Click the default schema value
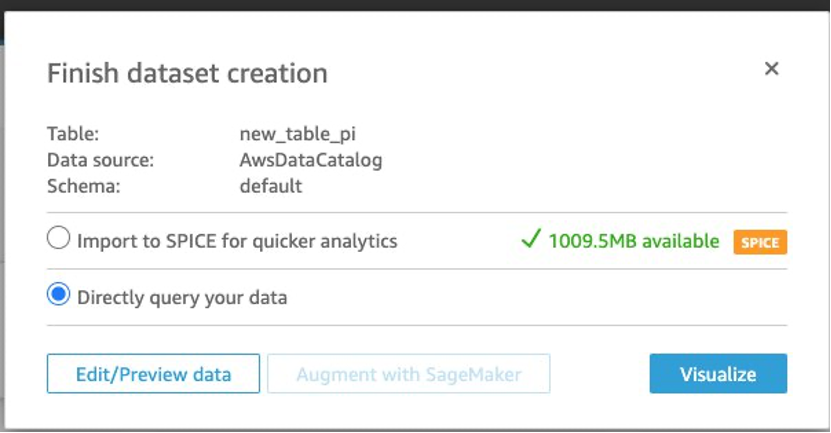Viewport: 831px width, 433px height. coord(270,186)
